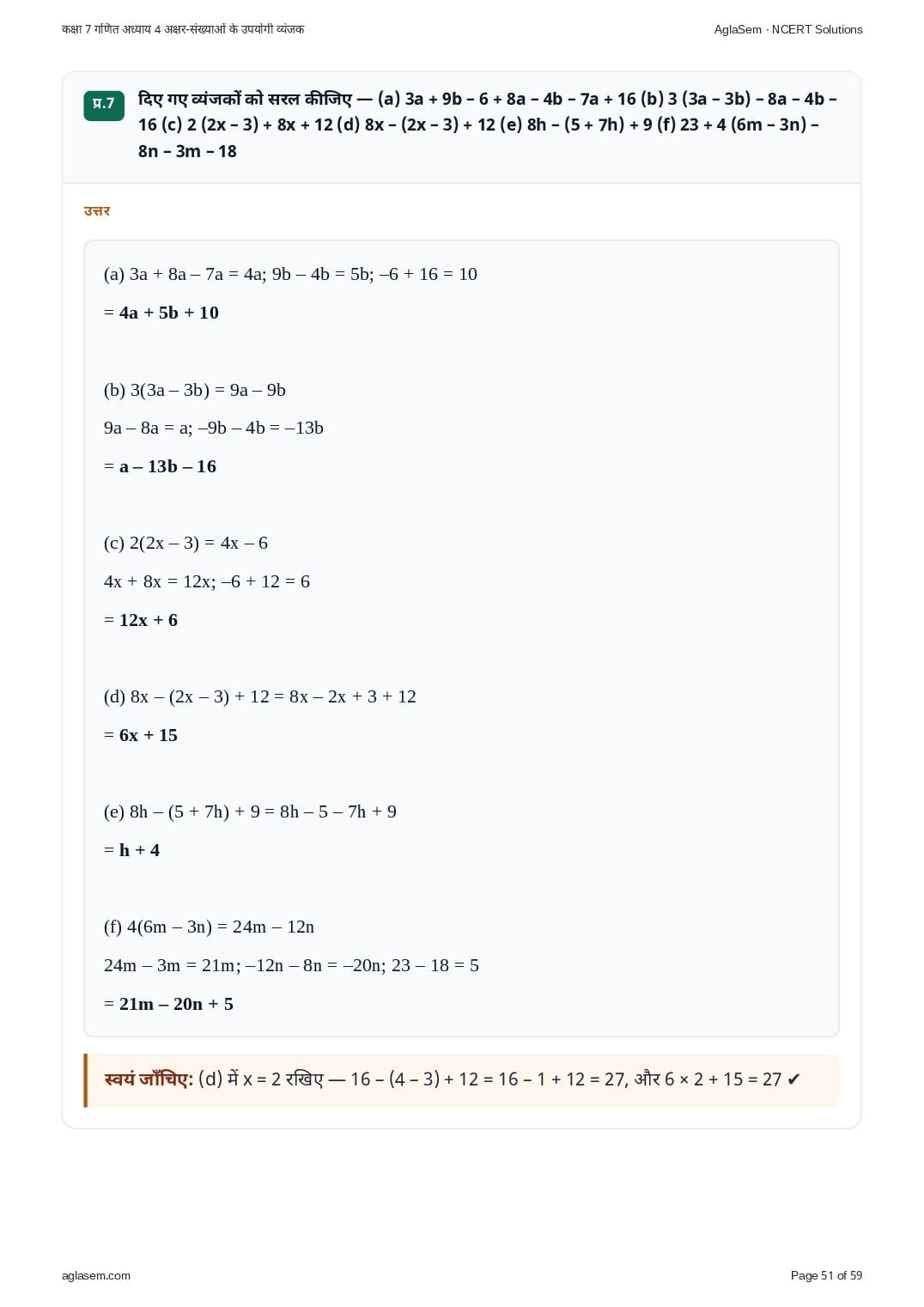Viewport: 924px width, 1307px height.
Task: Click line (d) 8x – (2x – 3) + 12
Action: (259, 696)
